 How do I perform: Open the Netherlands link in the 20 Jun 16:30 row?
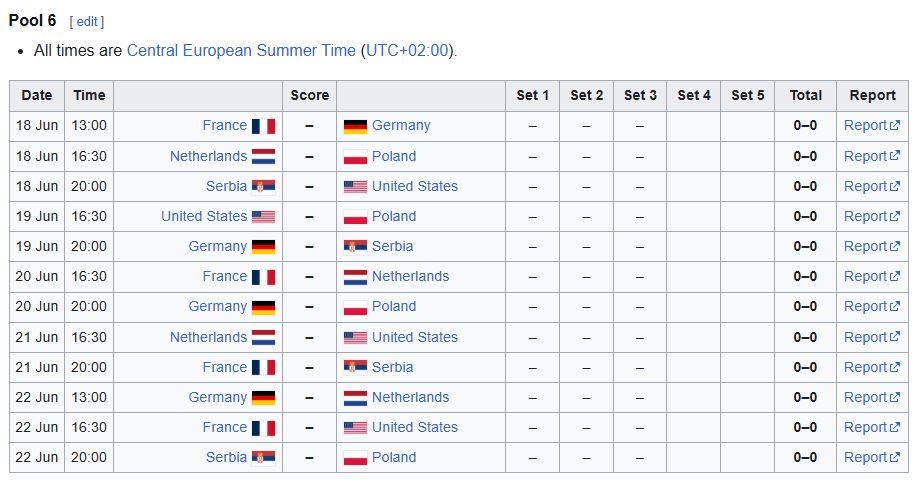411,277
